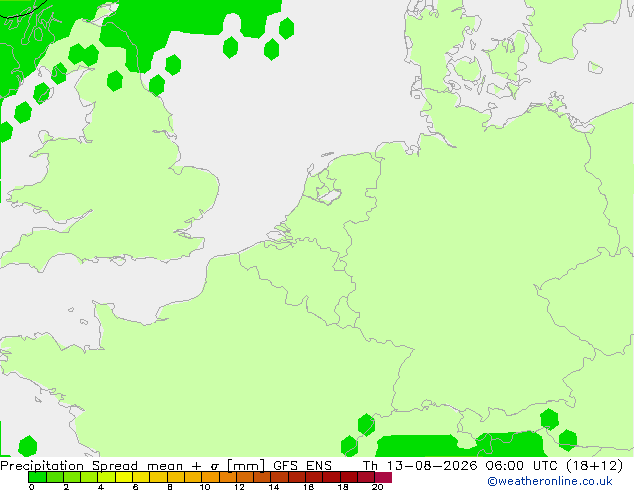634x490 pixels.
Task: Select the magenta swatch ending the color scale
Action: (x=383, y=477)
